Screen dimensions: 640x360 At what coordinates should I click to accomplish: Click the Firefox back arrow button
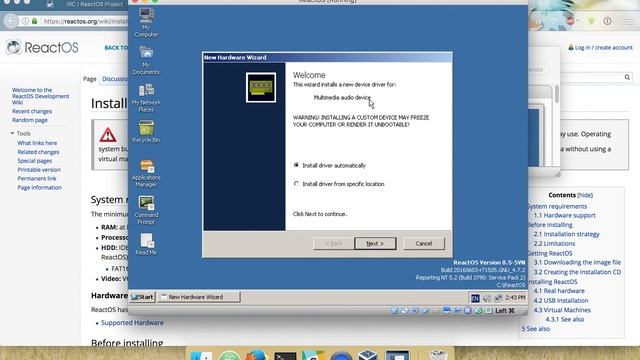click(11, 21)
